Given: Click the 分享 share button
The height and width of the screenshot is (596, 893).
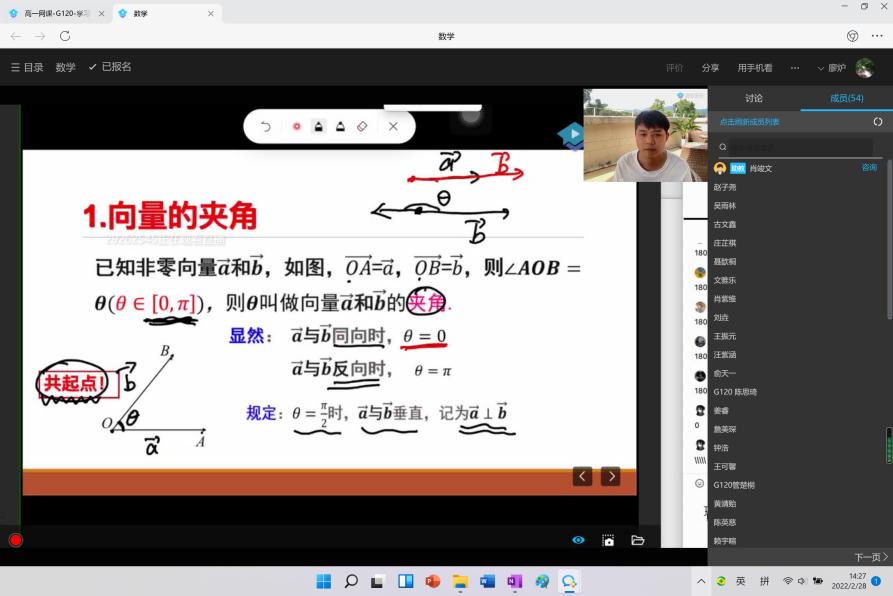Looking at the screenshot, I should click(x=710, y=68).
